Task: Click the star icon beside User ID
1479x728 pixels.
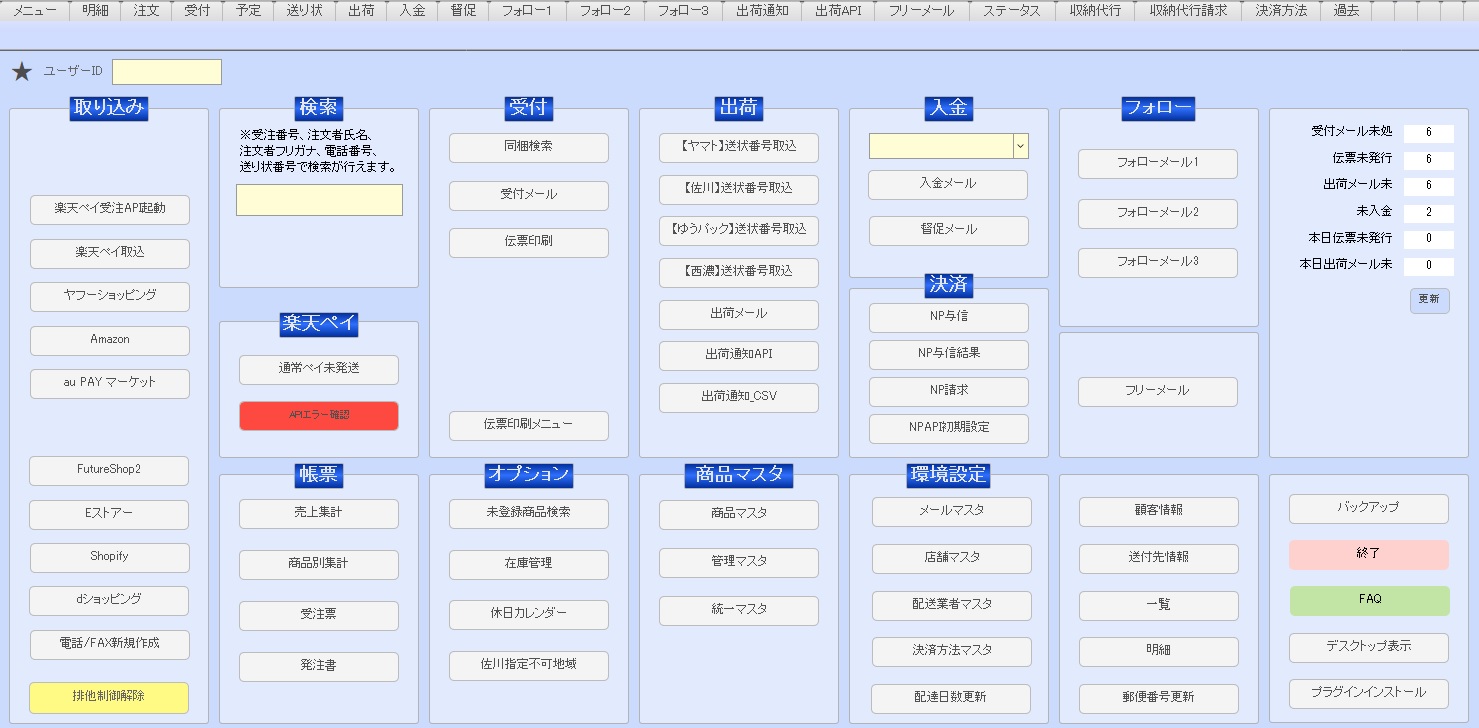Action: [x=22, y=72]
